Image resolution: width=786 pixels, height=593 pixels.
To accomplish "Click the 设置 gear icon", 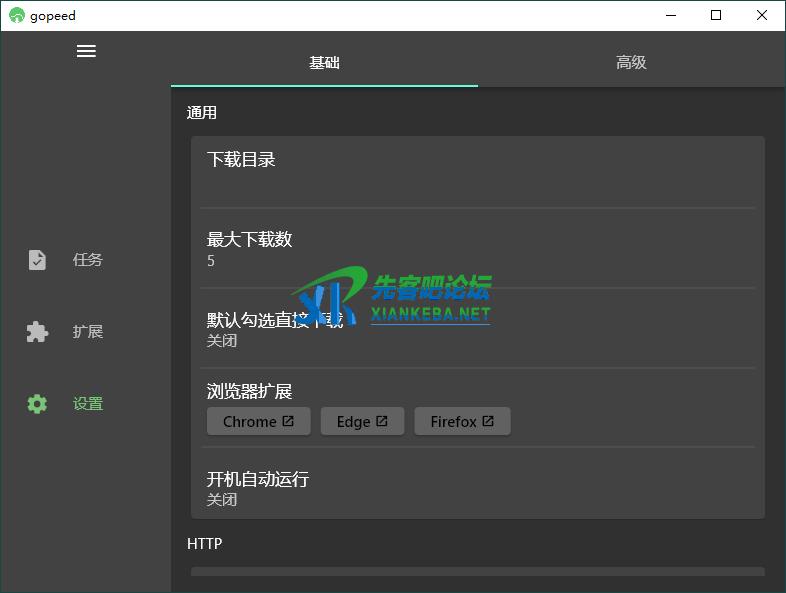I will pyautogui.click(x=37, y=404).
